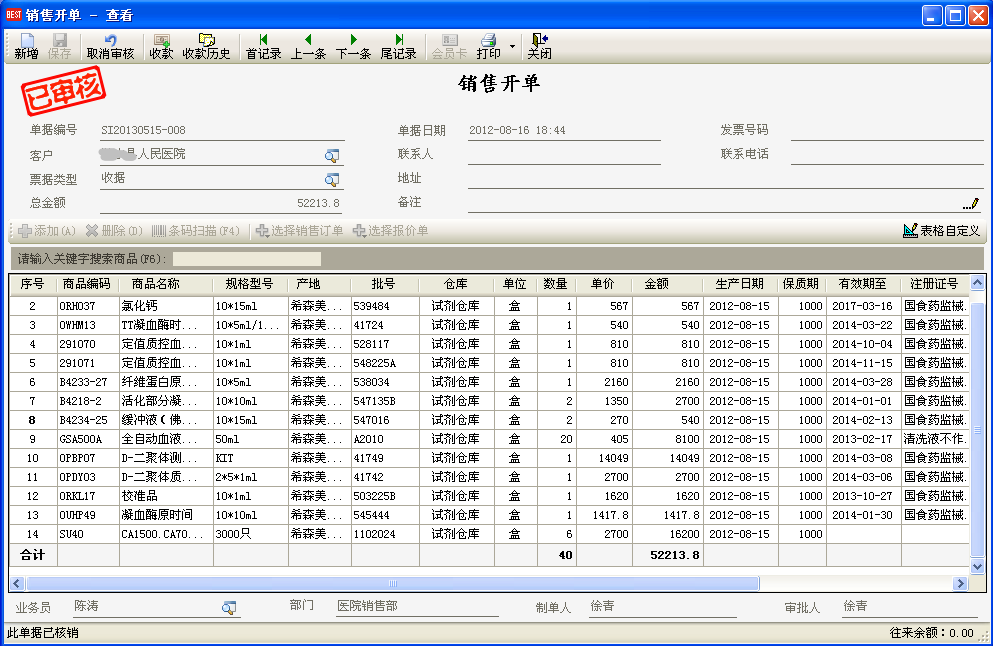Click the 备注 edit pencil icon
993x646 pixels.
click(970, 203)
